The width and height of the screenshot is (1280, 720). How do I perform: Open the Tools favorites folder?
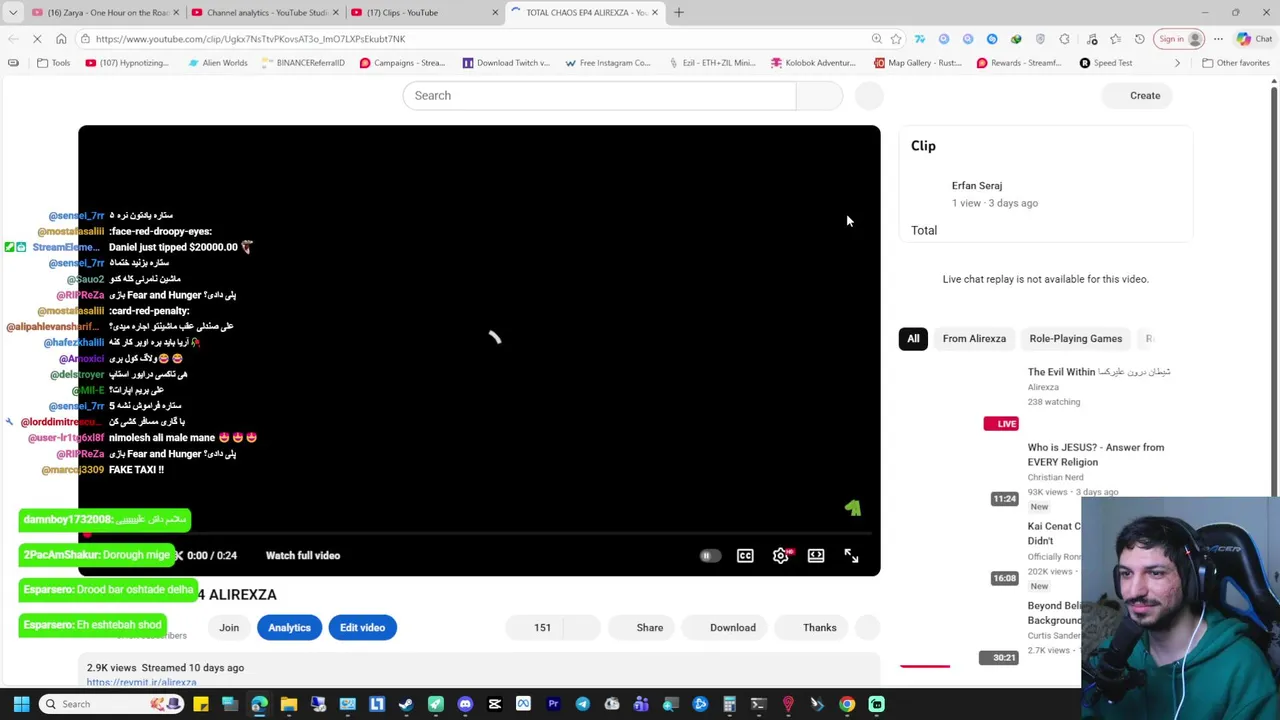(x=53, y=63)
